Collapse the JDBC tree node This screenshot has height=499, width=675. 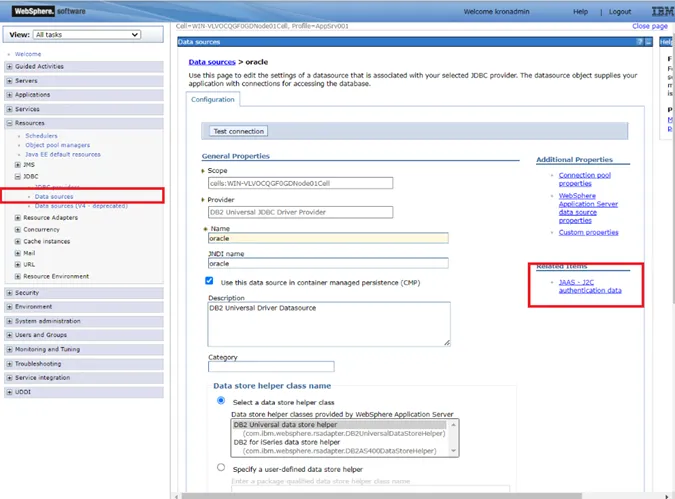[18, 177]
